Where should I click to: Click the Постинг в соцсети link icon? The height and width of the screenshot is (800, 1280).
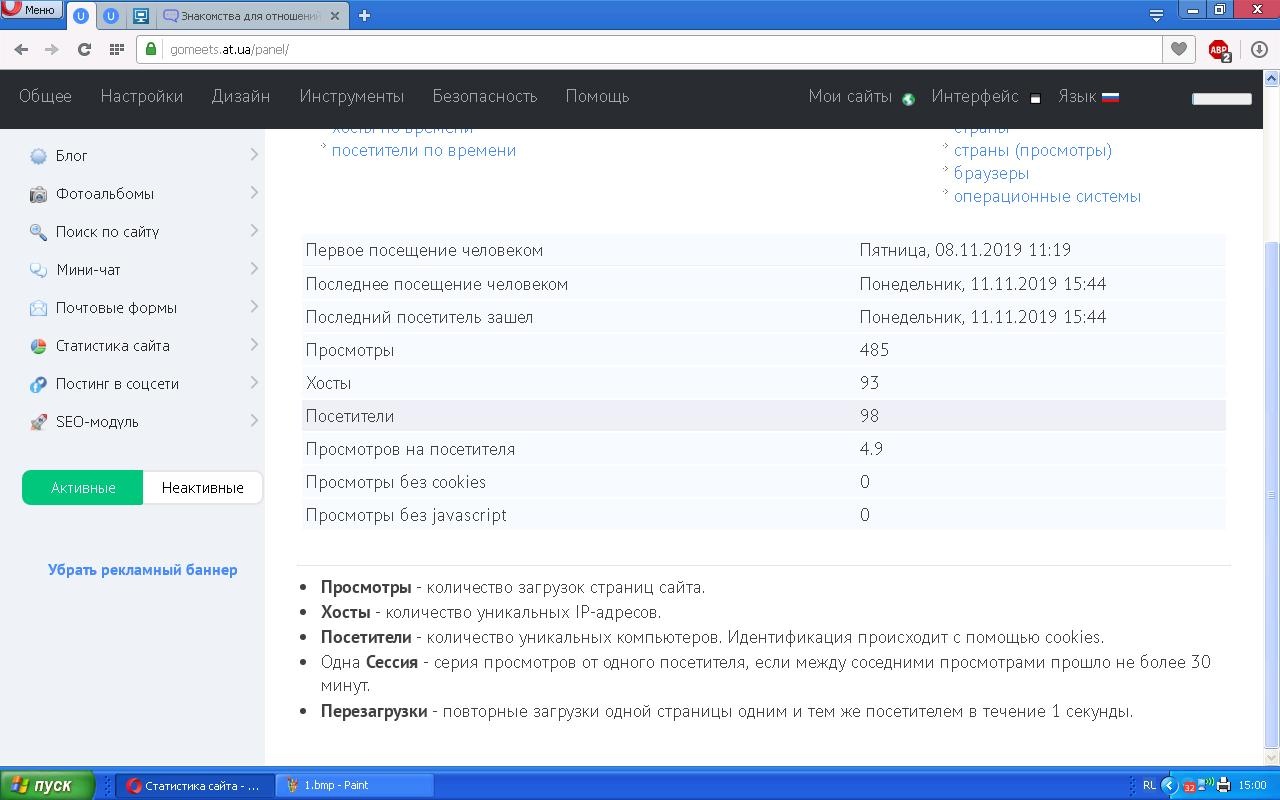coord(38,384)
